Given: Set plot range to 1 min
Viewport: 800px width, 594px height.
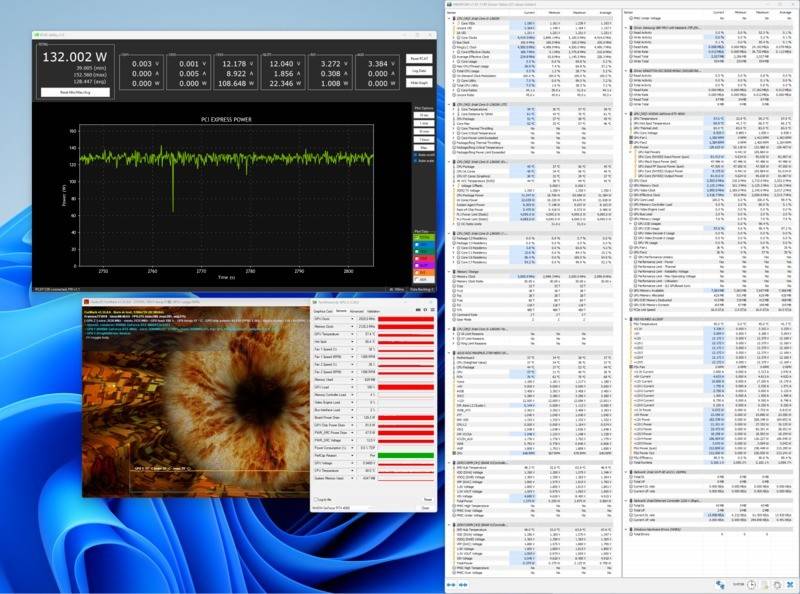Looking at the screenshot, I should coord(423,123).
